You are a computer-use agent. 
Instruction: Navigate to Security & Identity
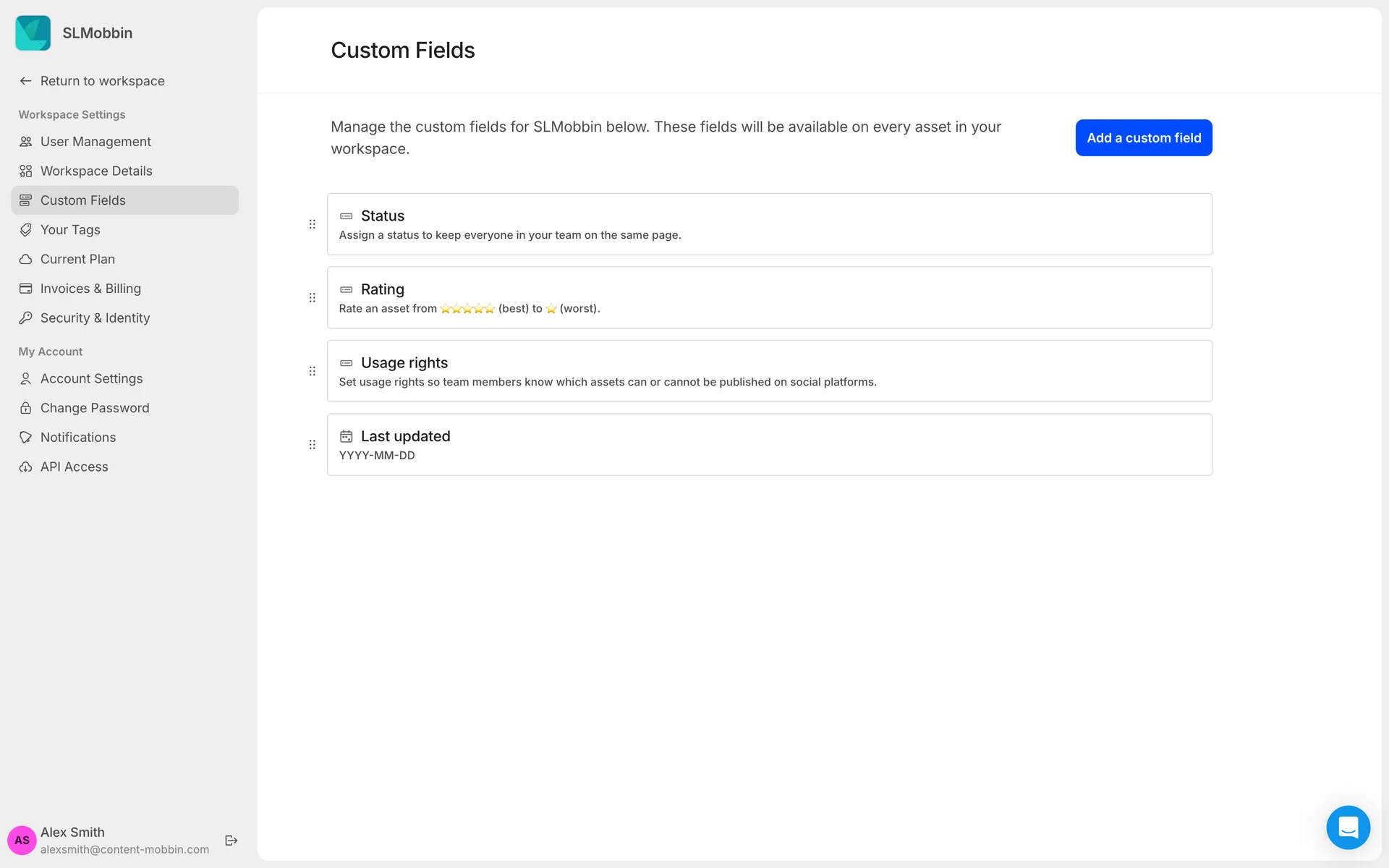(95, 318)
